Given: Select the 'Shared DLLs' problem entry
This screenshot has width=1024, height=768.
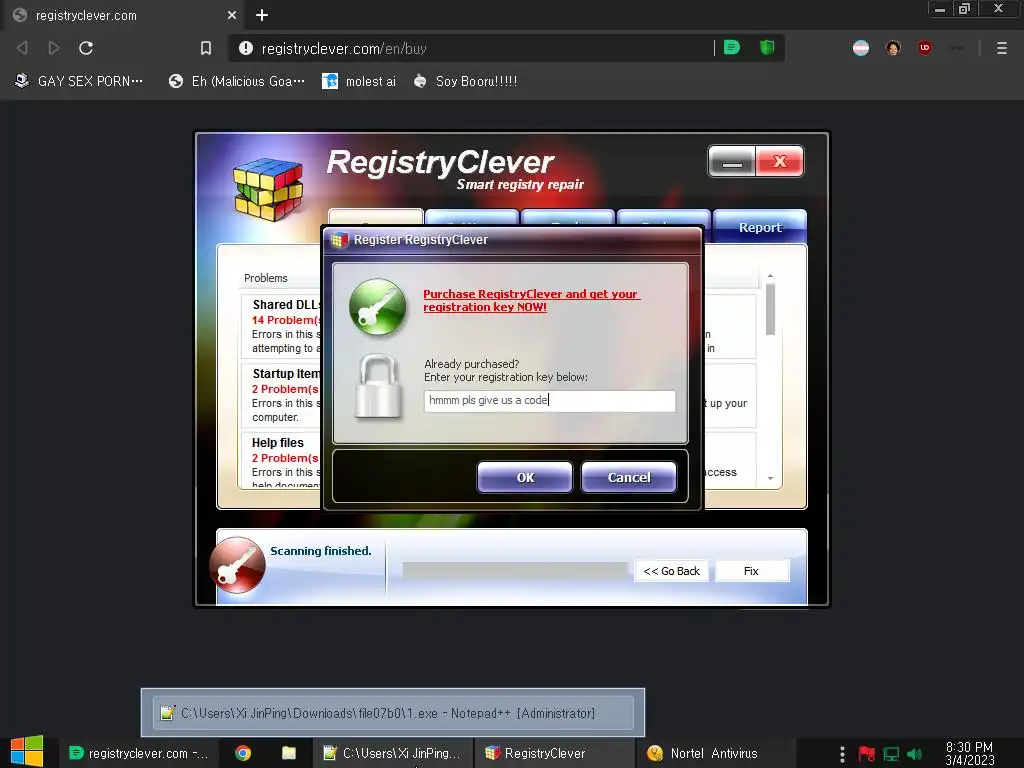Looking at the screenshot, I should coord(280,326).
